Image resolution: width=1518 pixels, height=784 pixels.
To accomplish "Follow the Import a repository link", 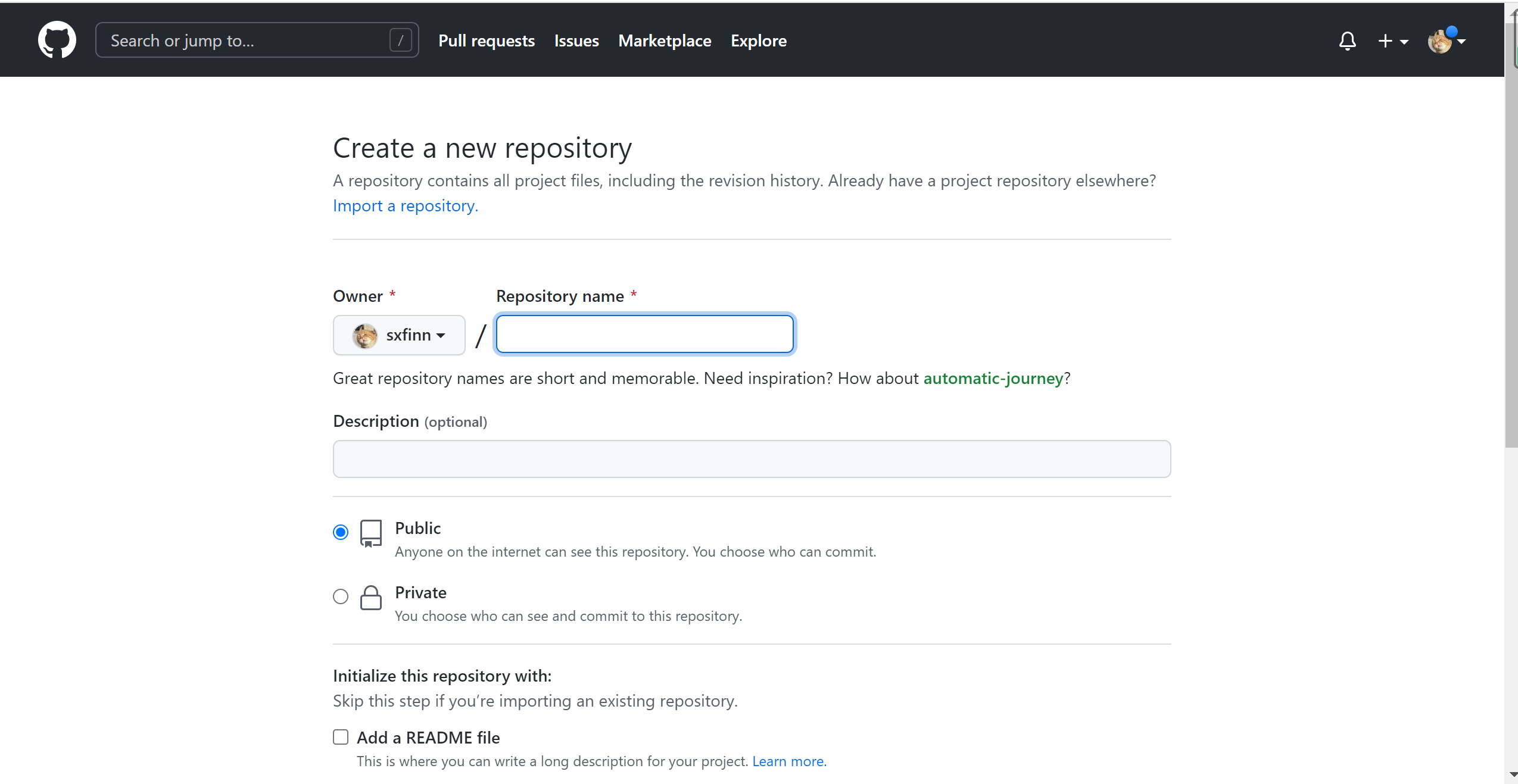I will pos(405,206).
